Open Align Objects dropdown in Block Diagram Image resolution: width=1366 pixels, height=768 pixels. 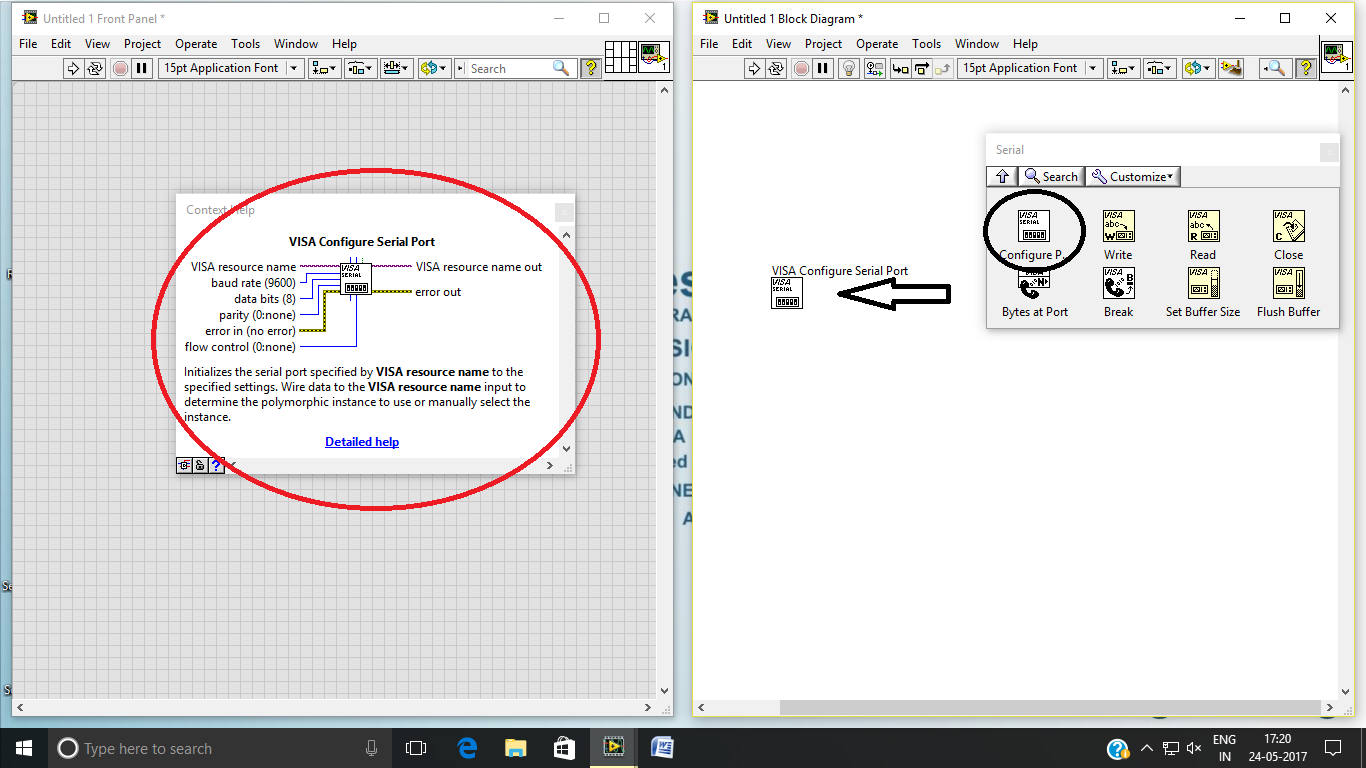(x=1123, y=68)
